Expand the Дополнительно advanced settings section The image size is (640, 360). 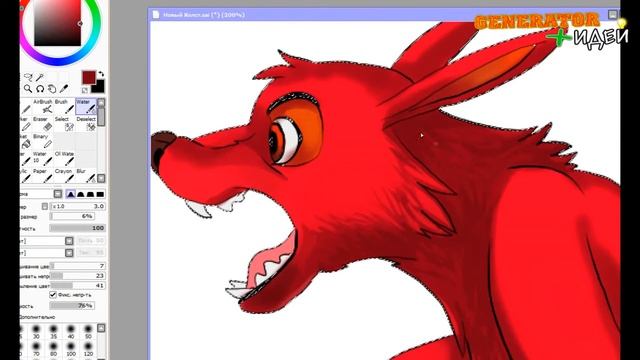pyautogui.click(x=38, y=317)
